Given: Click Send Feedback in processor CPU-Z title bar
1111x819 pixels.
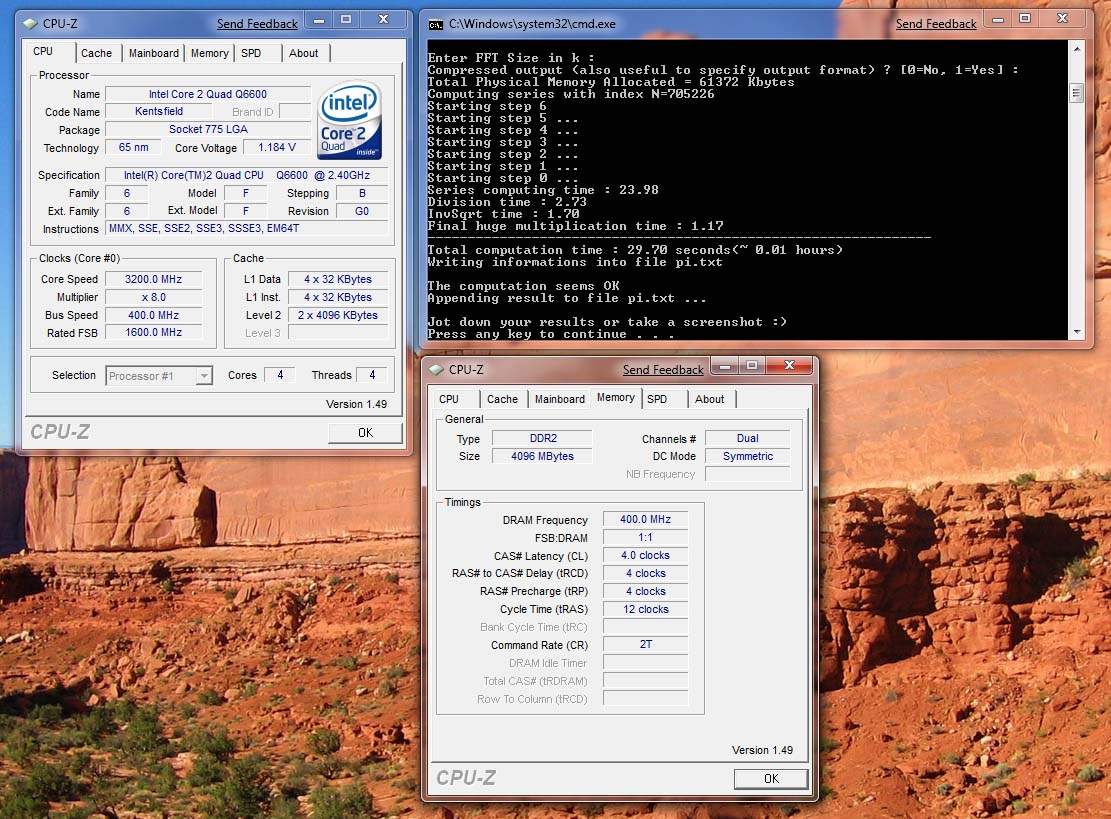Looking at the screenshot, I should pyautogui.click(x=257, y=24).
